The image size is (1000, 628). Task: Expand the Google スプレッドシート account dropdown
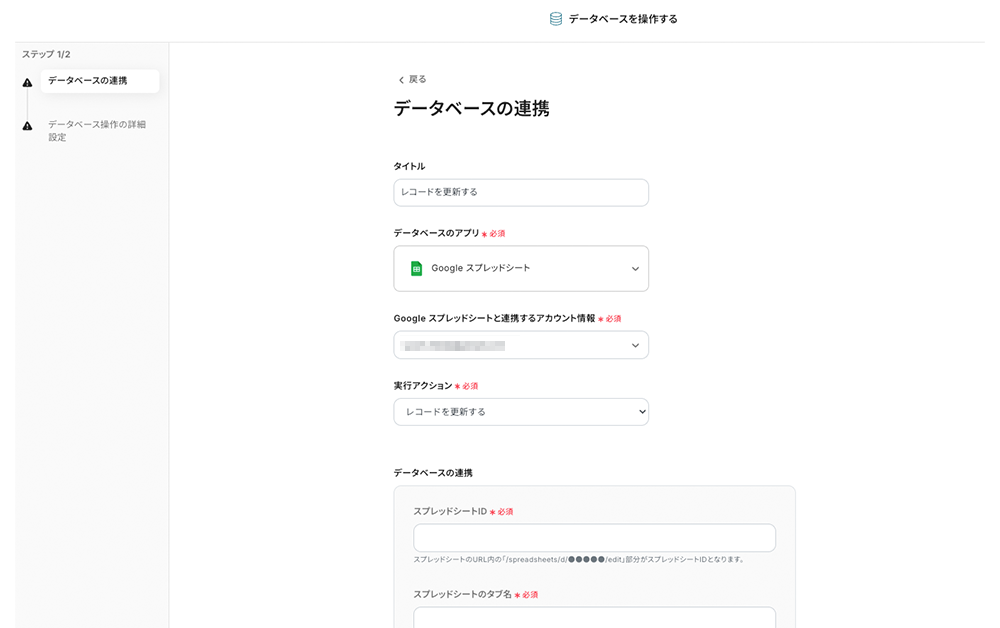click(520, 346)
